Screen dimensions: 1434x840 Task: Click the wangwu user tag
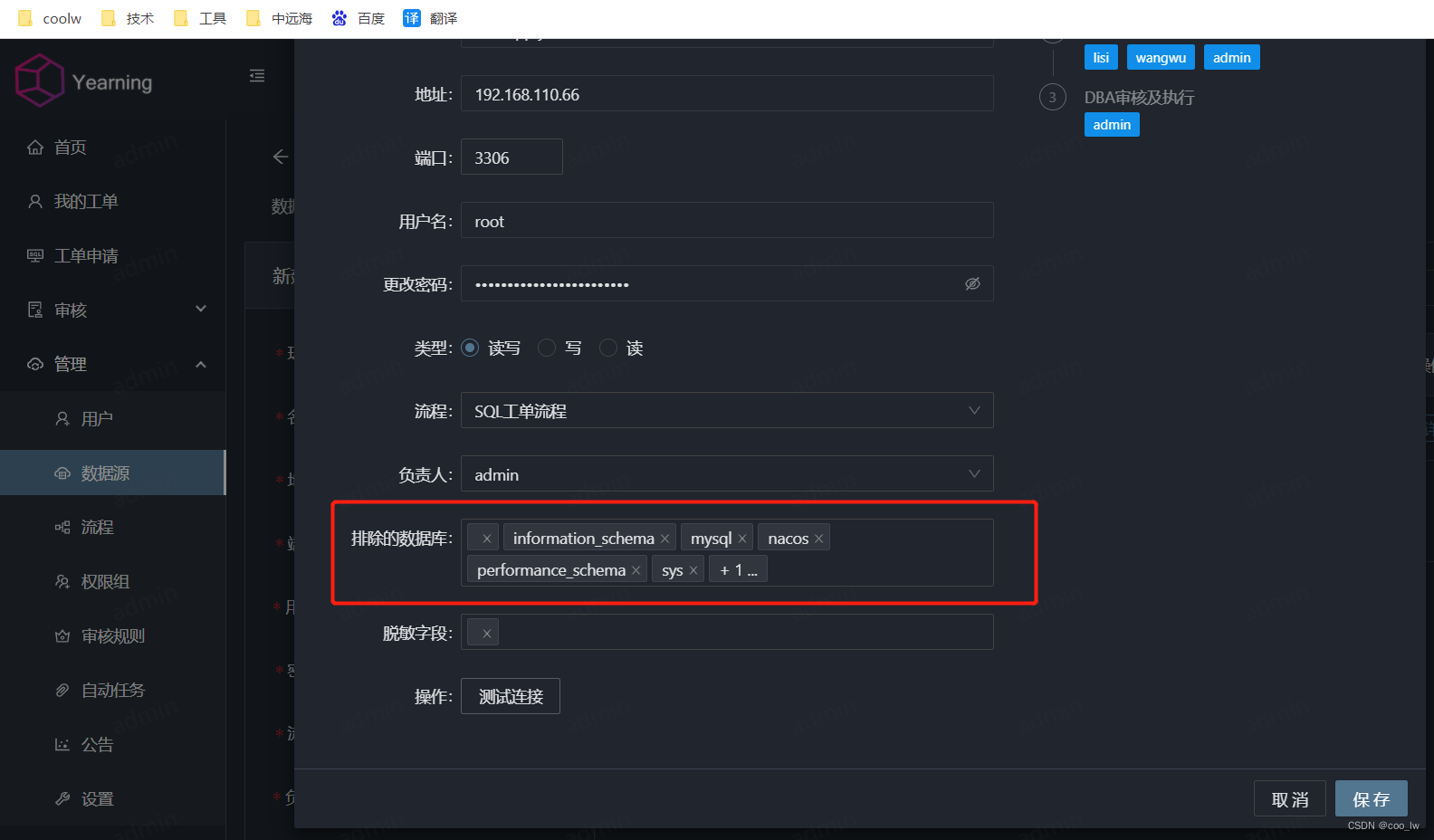(x=1161, y=57)
